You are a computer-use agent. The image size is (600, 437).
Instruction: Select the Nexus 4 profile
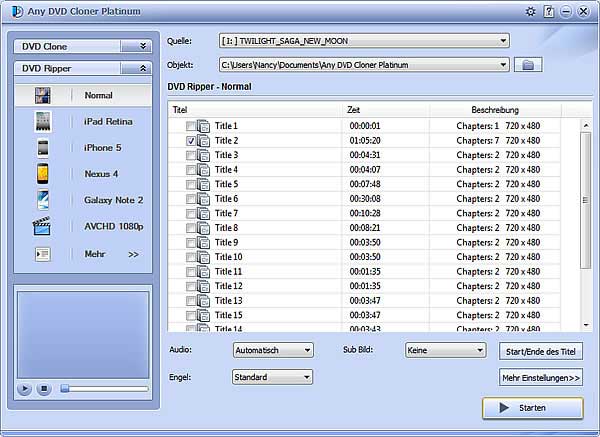101,174
